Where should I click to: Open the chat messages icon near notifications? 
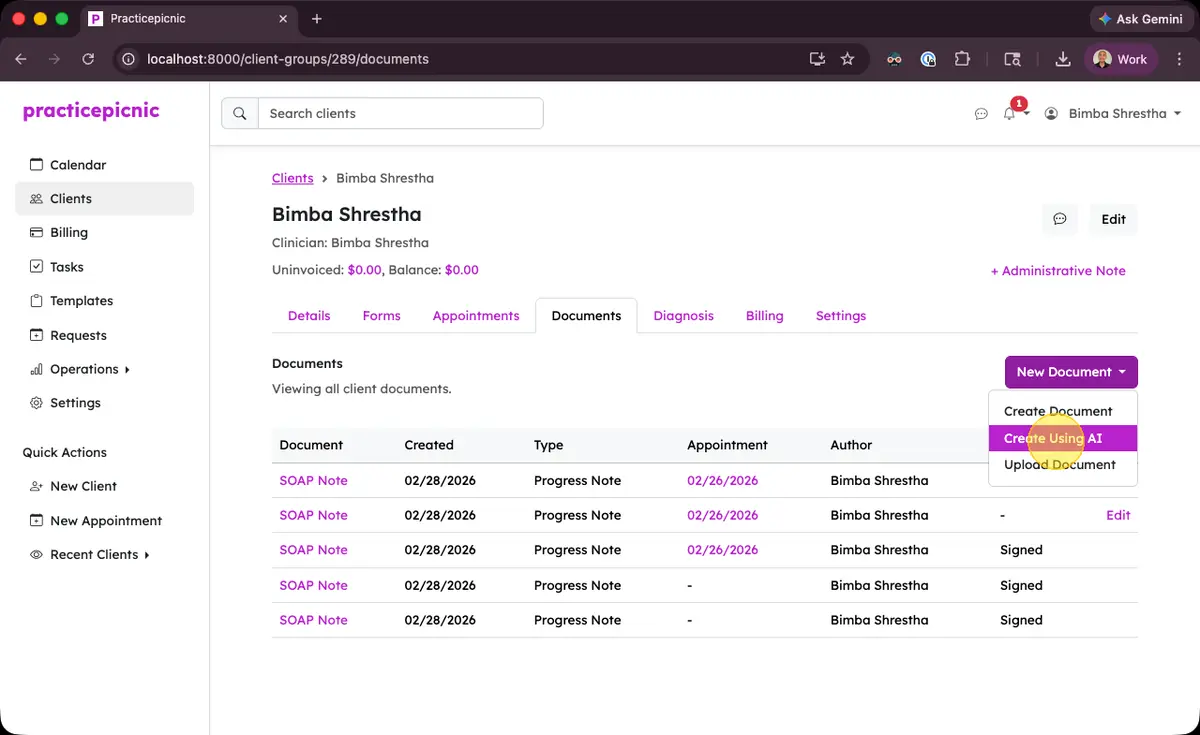tap(981, 114)
